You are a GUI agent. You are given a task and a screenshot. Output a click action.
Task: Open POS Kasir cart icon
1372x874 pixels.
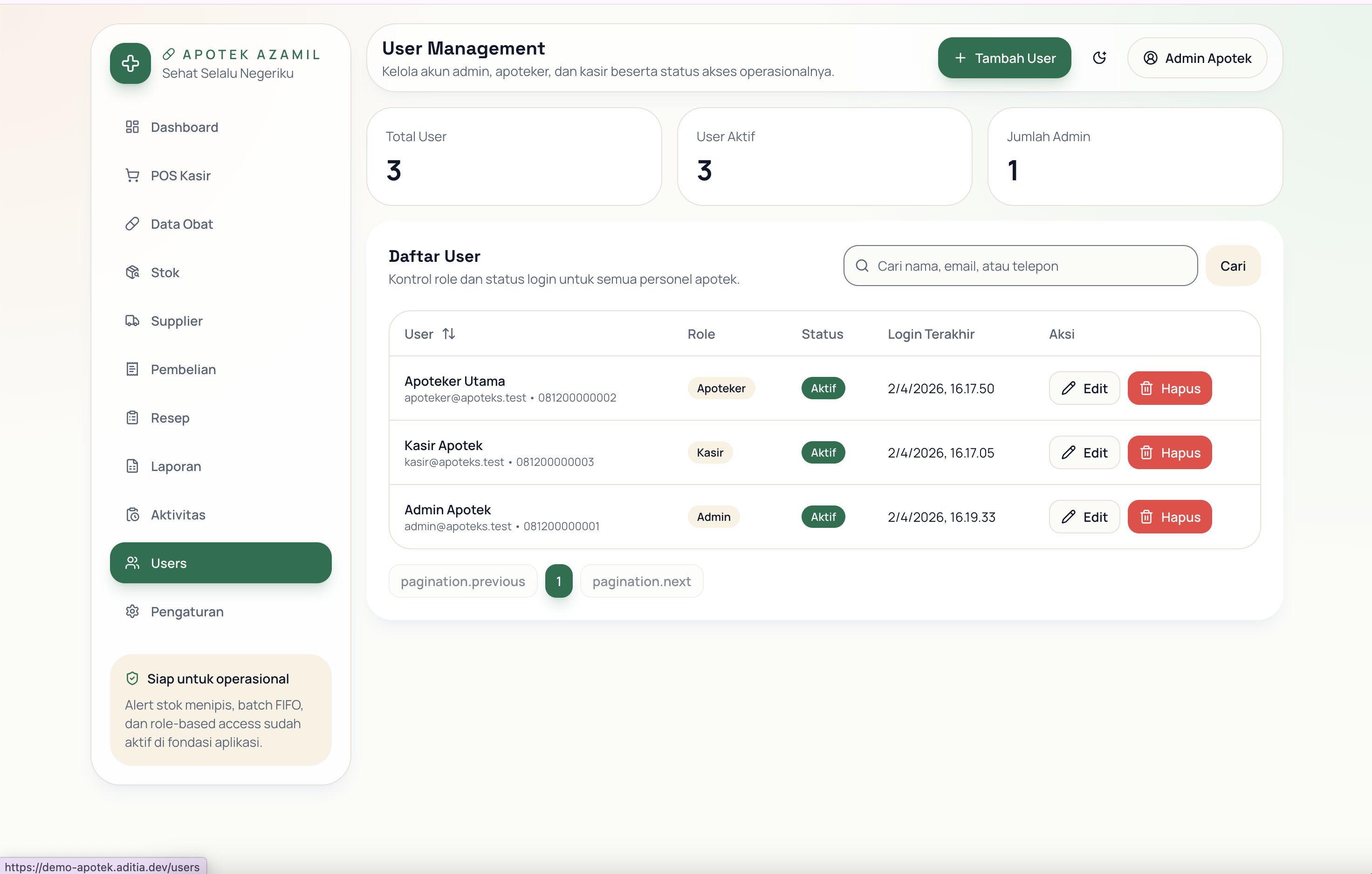point(132,176)
